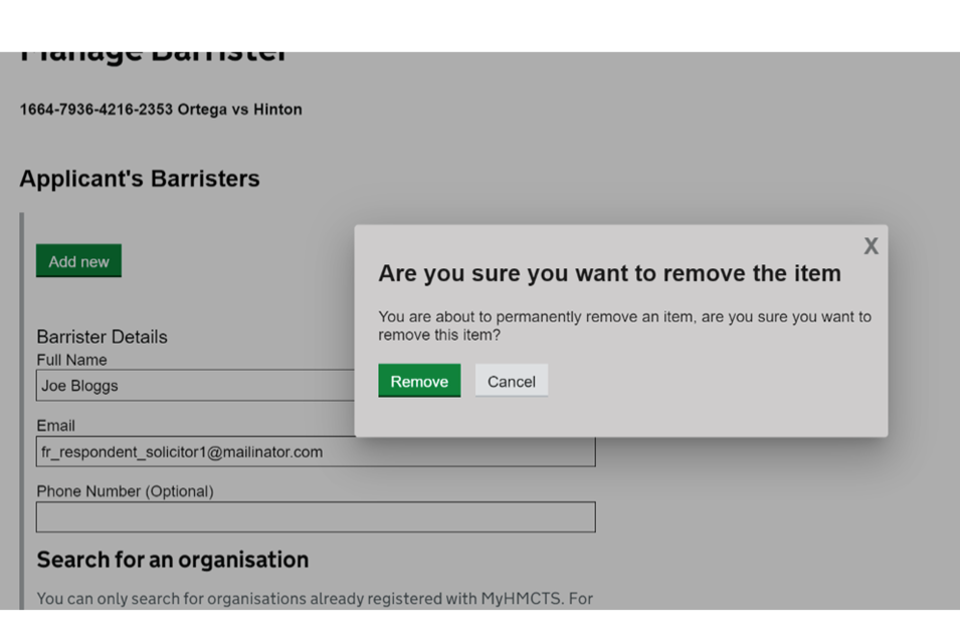Click the Search for an organisation heading
The image size is (960, 640).
pyautogui.click(x=172, y=559)
